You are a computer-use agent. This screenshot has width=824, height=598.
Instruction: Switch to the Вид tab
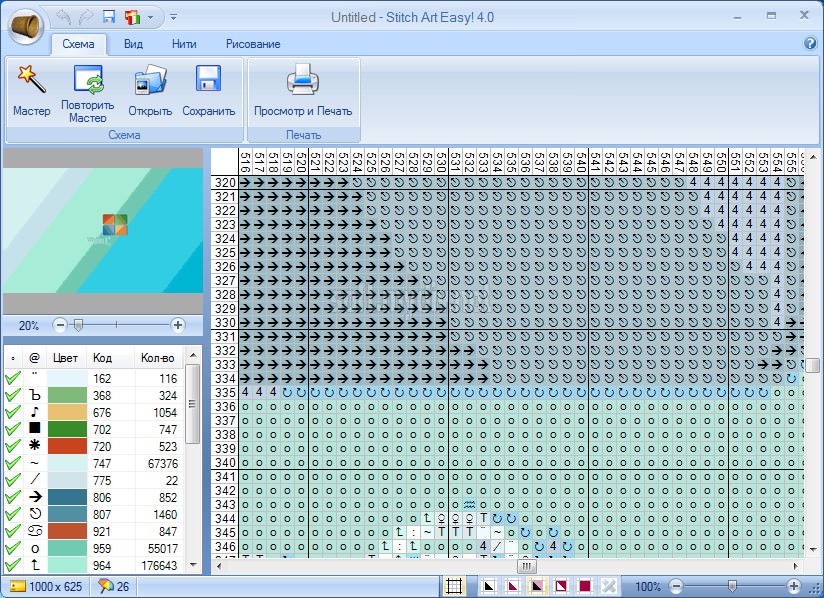(133, 44)
